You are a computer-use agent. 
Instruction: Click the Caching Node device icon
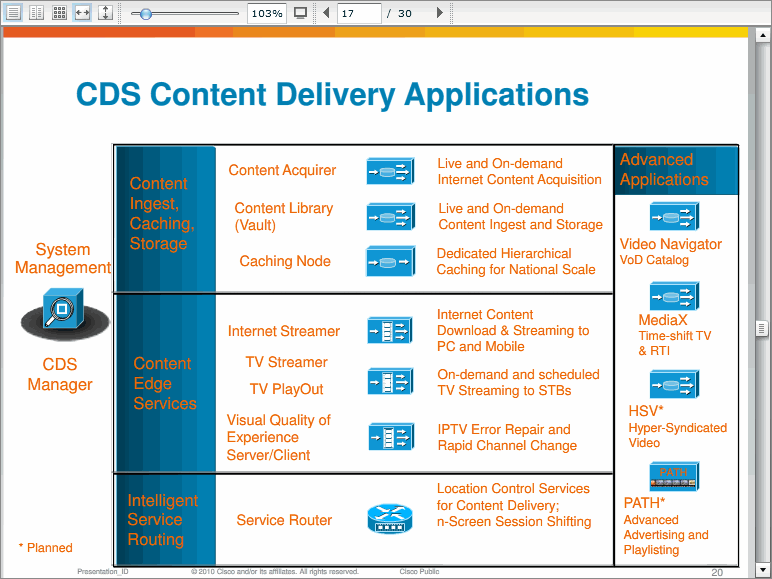coord(391,261)
